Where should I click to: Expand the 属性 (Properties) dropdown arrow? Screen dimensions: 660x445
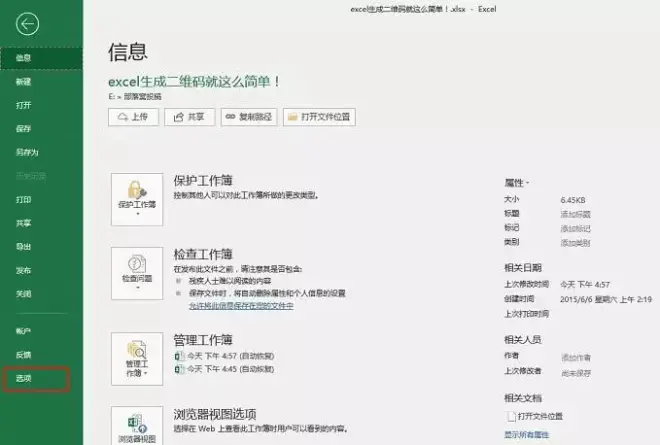click(x=527, y=183)
